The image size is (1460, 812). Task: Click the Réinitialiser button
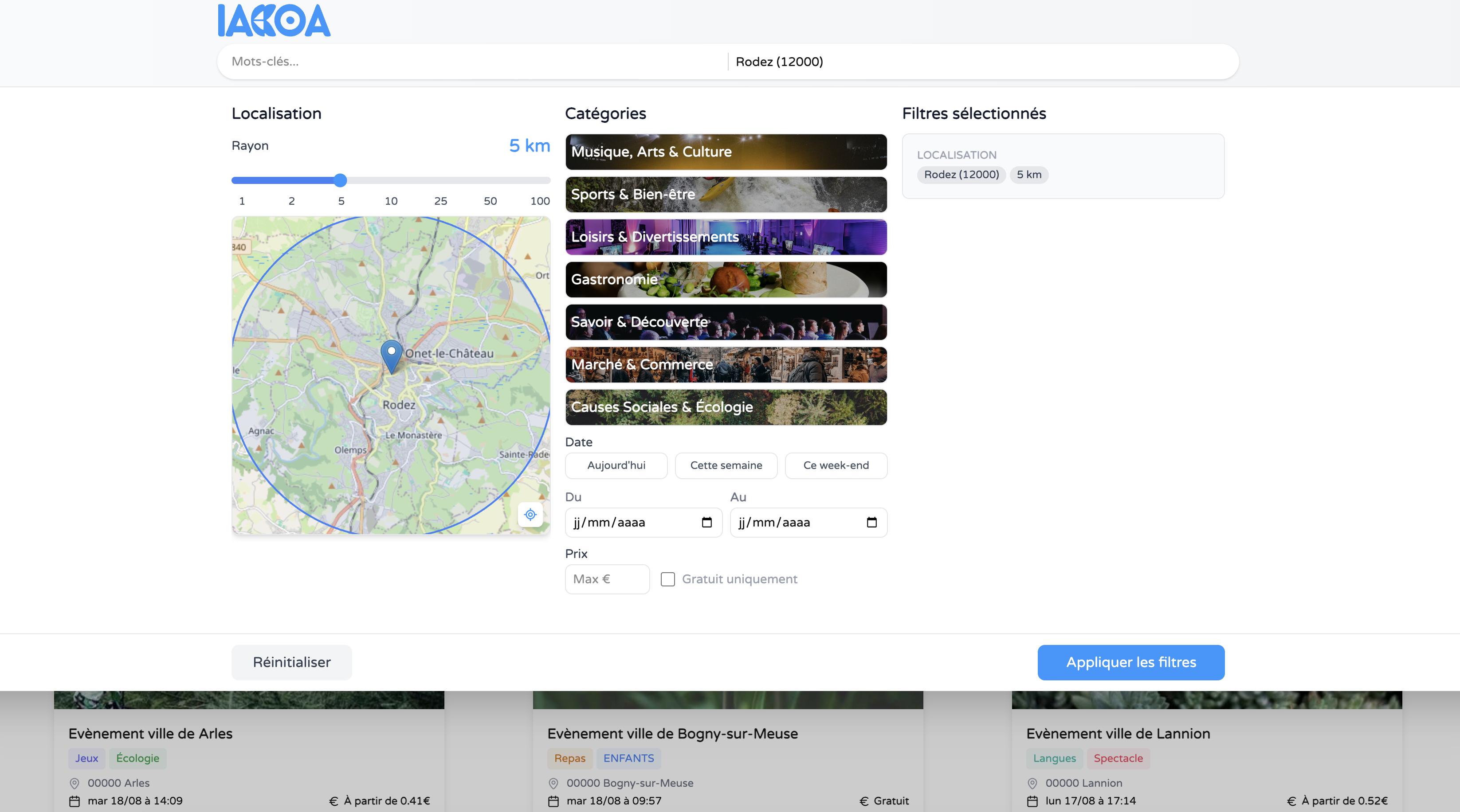[291, 662]
